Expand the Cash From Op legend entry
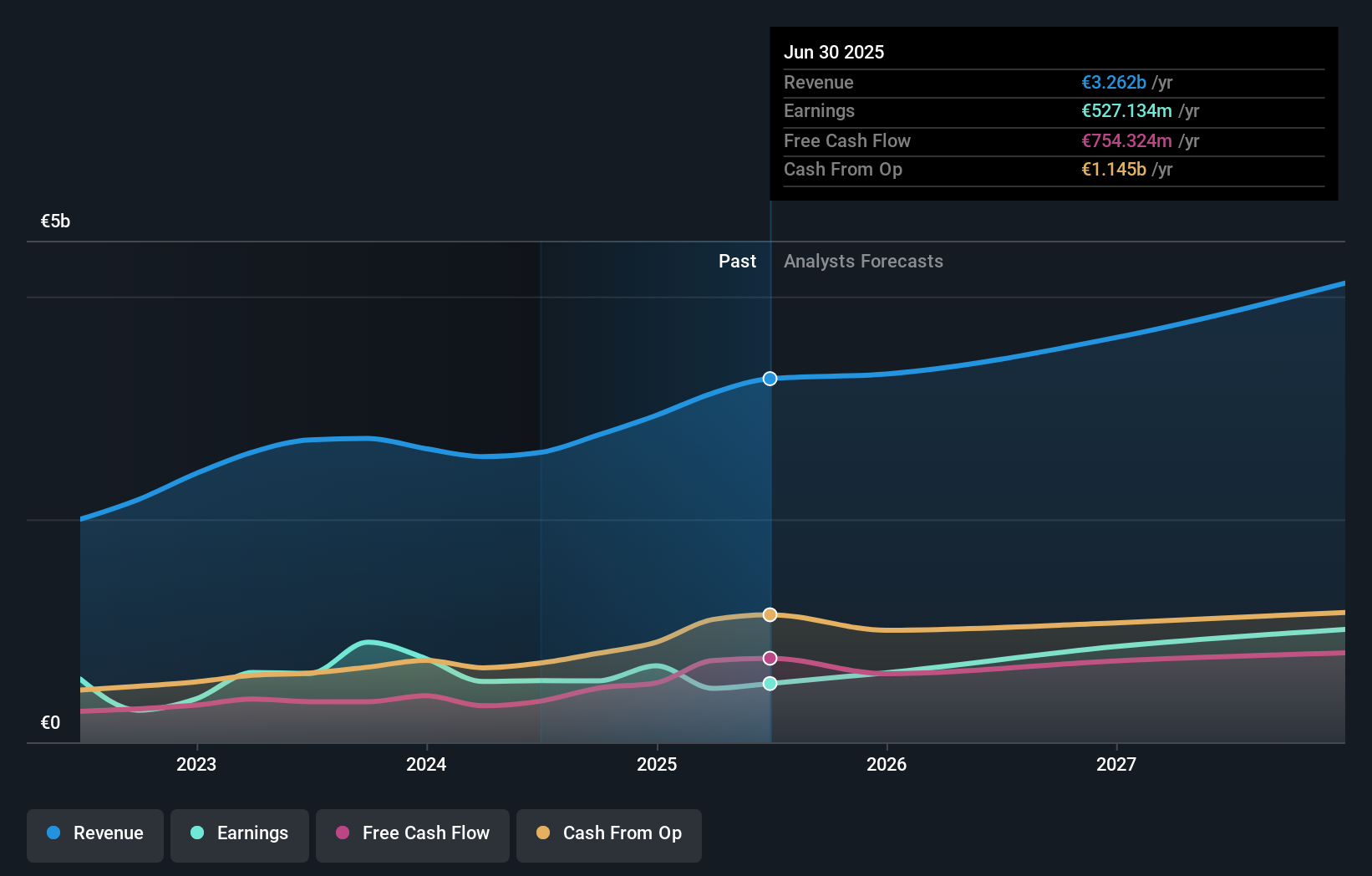Screen dimensions: 1372x876 [x=609, y=835]
